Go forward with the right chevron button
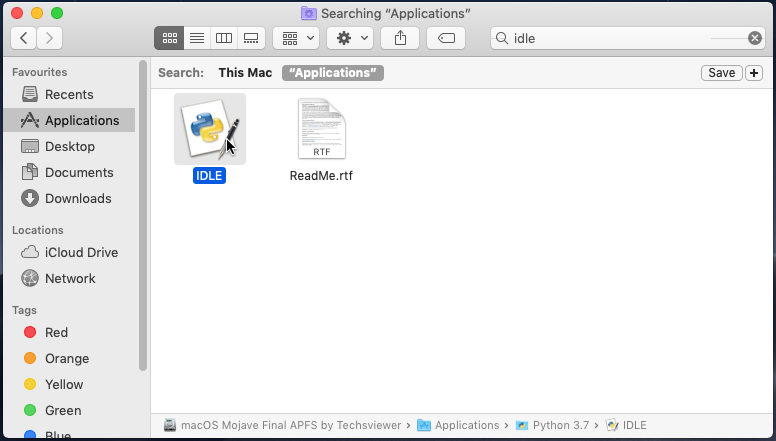 pos(49,38)
